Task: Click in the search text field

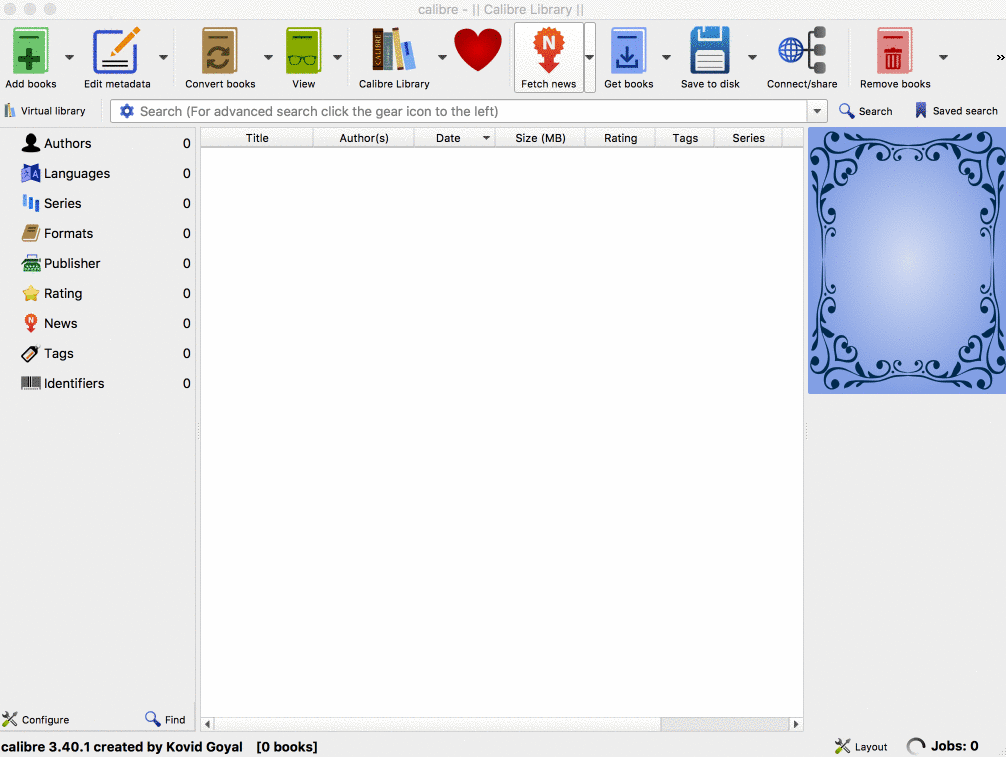Action: [472, 111]
